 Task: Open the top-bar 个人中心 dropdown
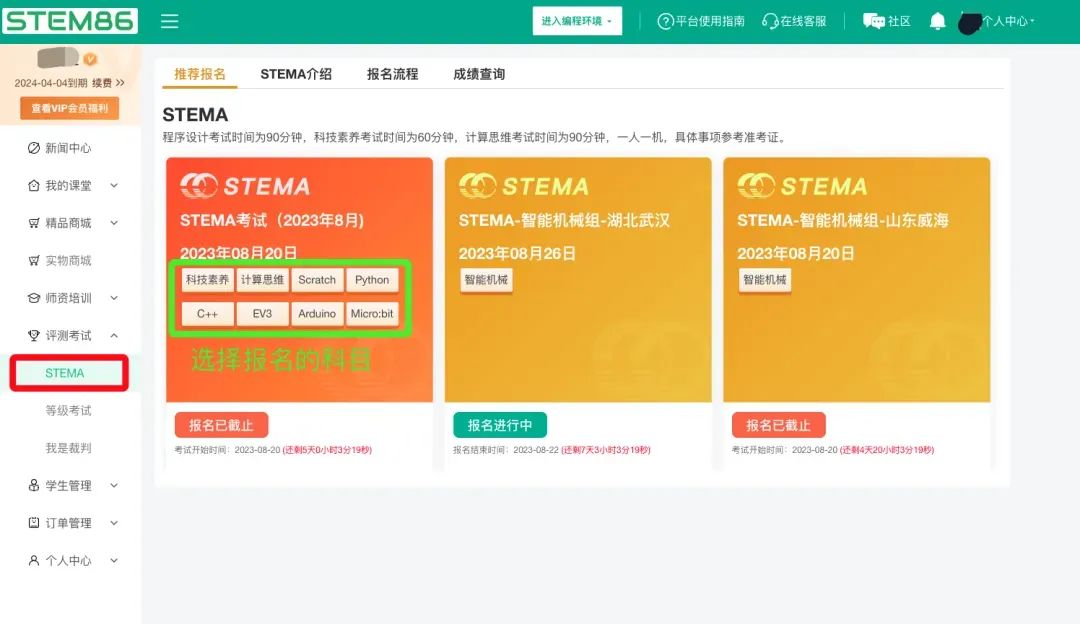pyautogui.click(x=1008, y=21)
